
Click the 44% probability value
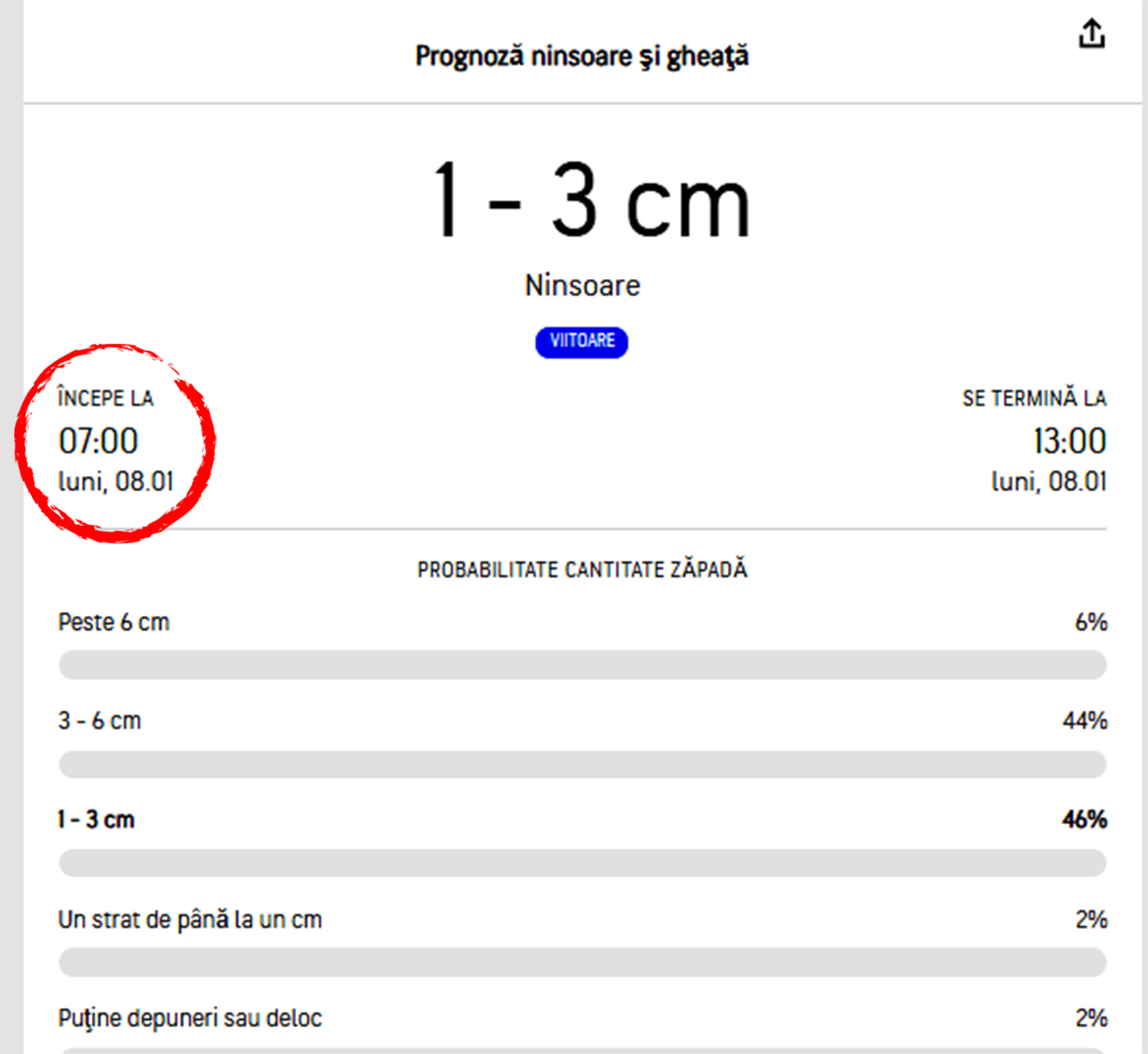coord(1084,721)
